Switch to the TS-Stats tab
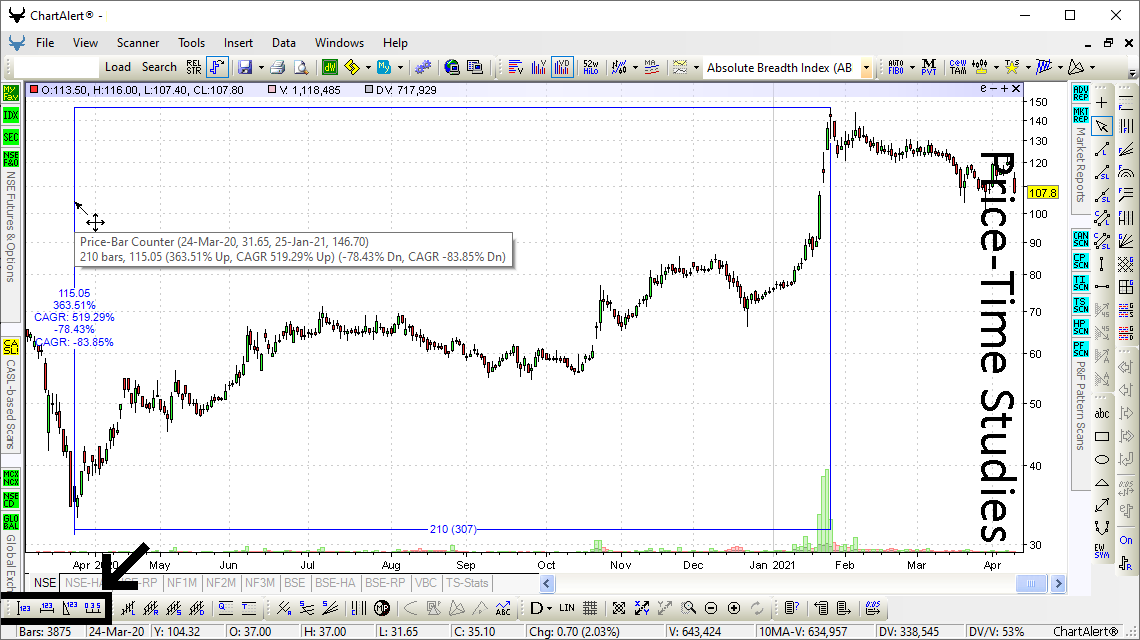Viewport: 1140px width, 640px height. [x=467, y=583]
